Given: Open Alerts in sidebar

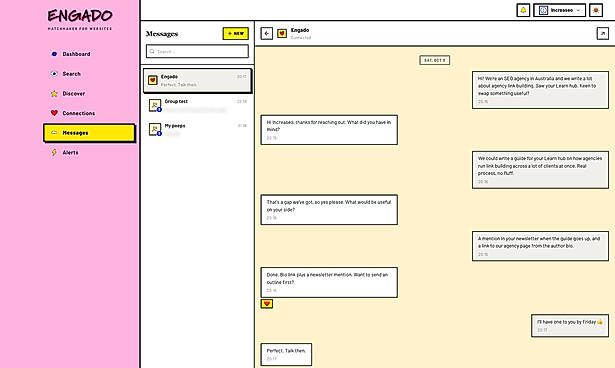Looking at the screenshot, I should click(x=70, y=152).
